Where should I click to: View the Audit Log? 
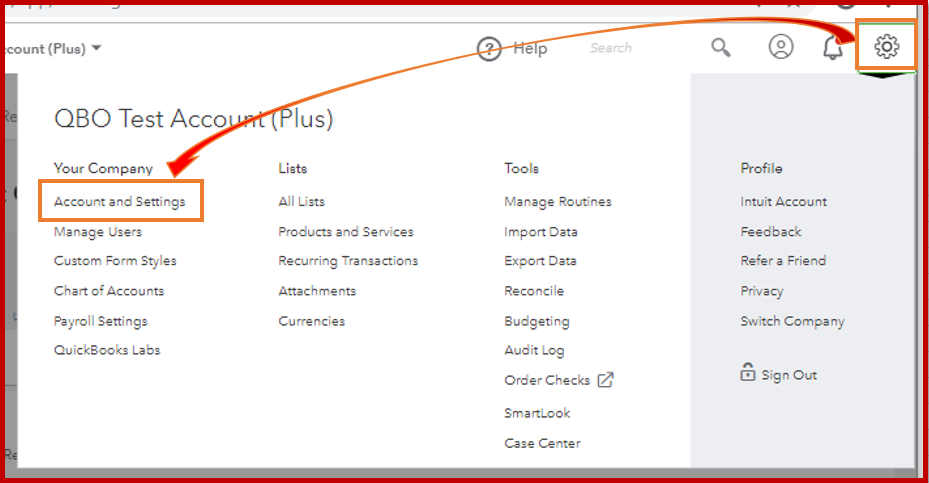click(534, 350)
